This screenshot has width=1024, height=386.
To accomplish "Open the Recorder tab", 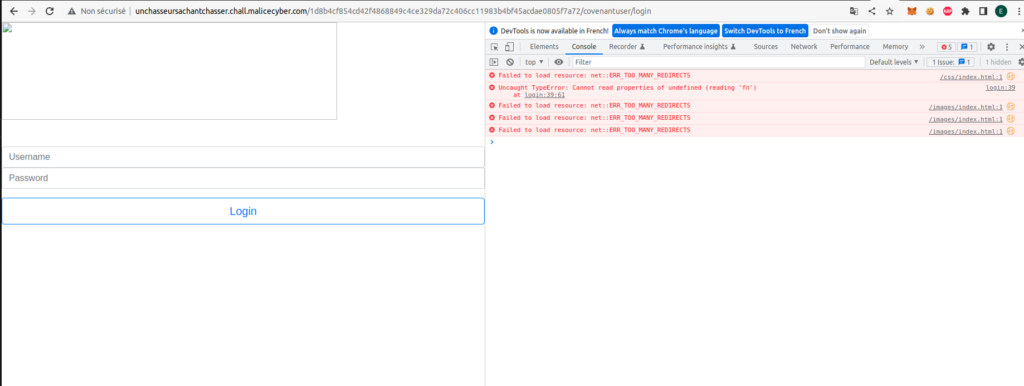I will click(x=627, y=46).
